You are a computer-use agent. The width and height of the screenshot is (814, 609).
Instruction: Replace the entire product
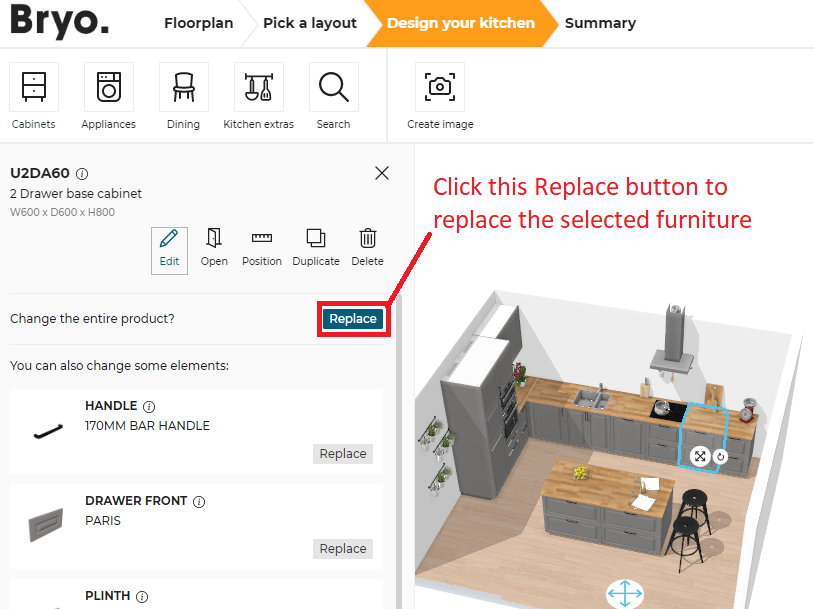click(352, 318)
